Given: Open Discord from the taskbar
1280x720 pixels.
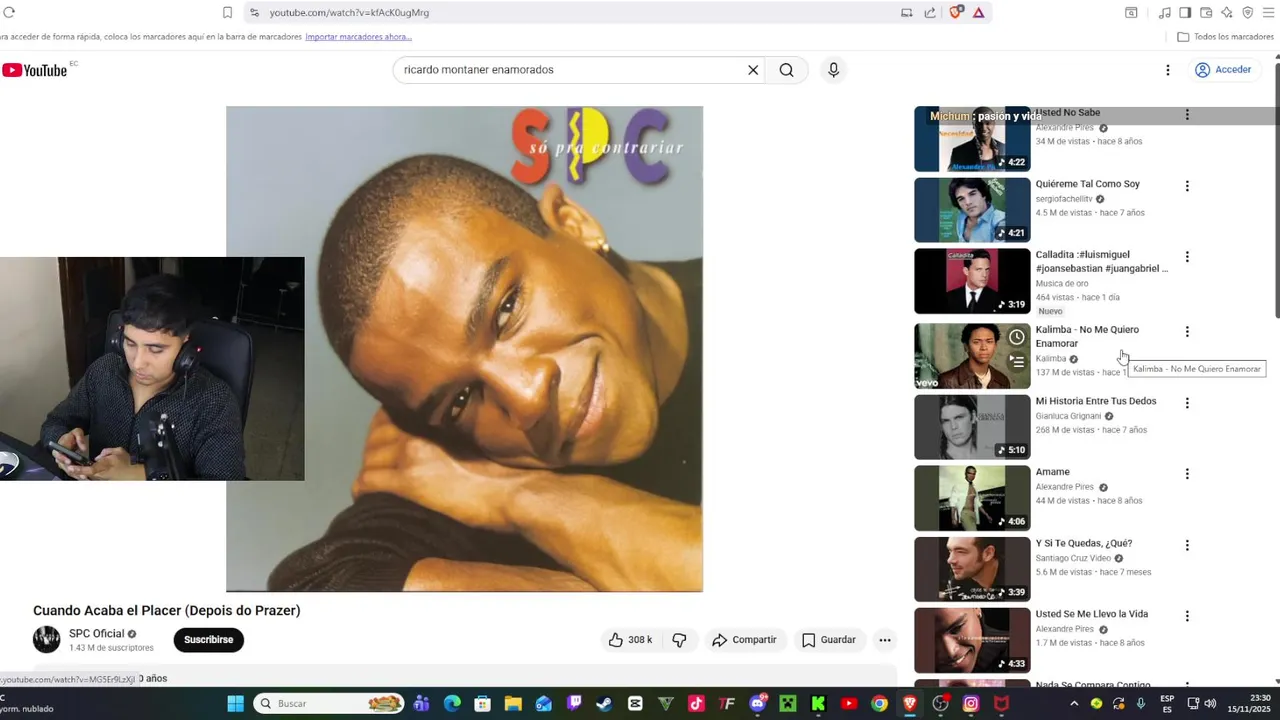Looking at the screenshot, I should 757,704.
